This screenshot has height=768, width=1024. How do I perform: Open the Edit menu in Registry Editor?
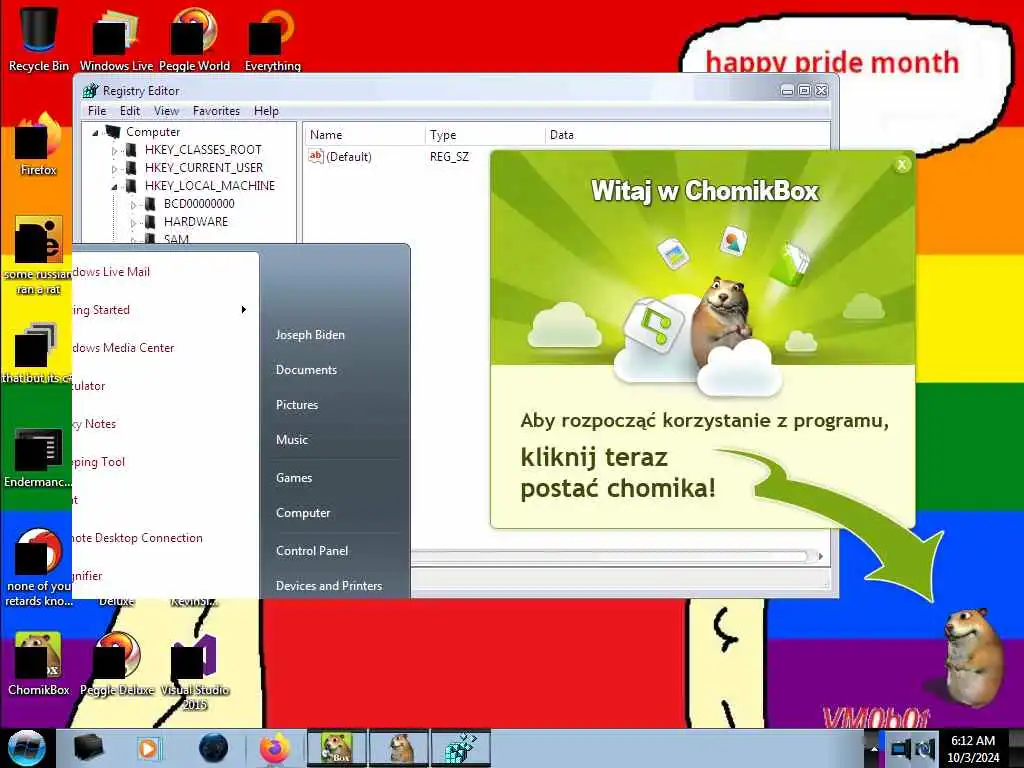pyautogui.click(x=129, y=111)
